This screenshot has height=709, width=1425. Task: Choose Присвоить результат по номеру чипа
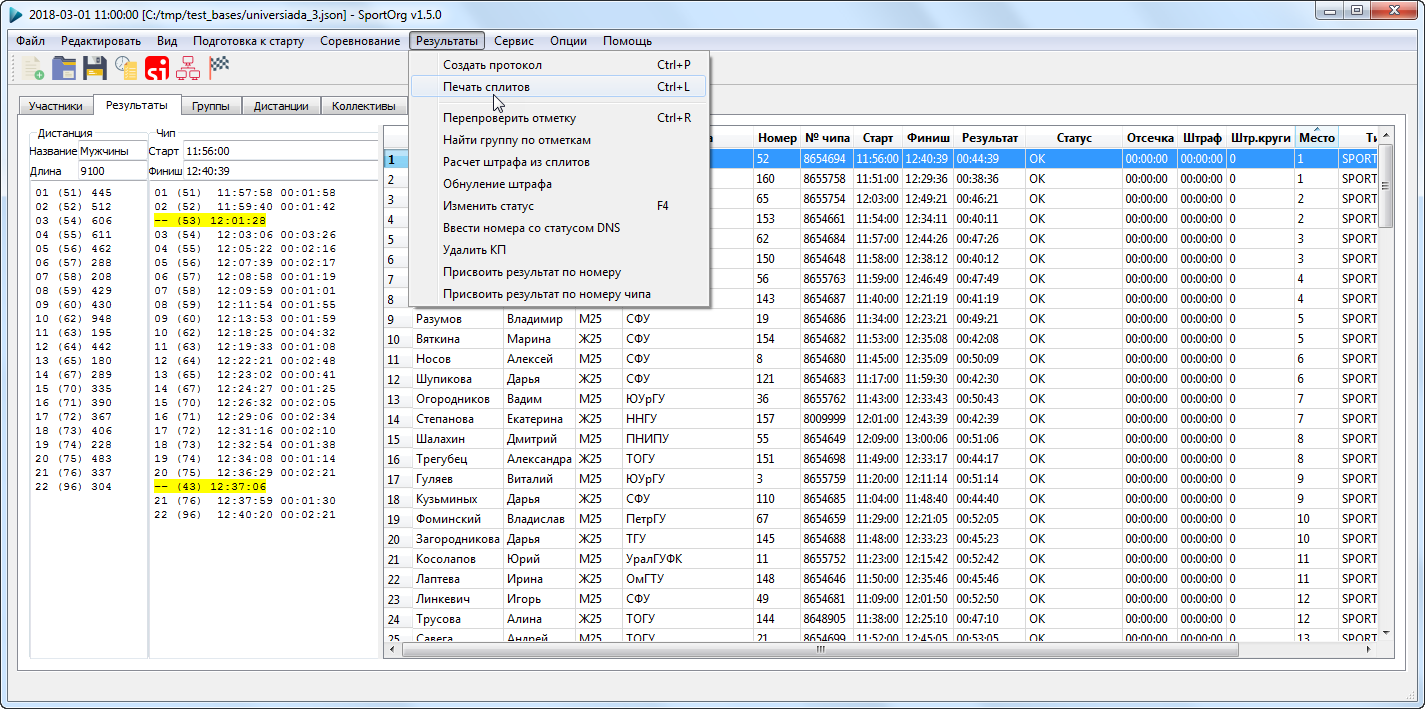560,294
